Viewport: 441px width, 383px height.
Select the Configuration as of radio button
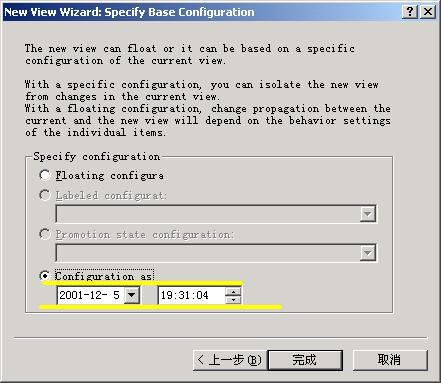45,276
